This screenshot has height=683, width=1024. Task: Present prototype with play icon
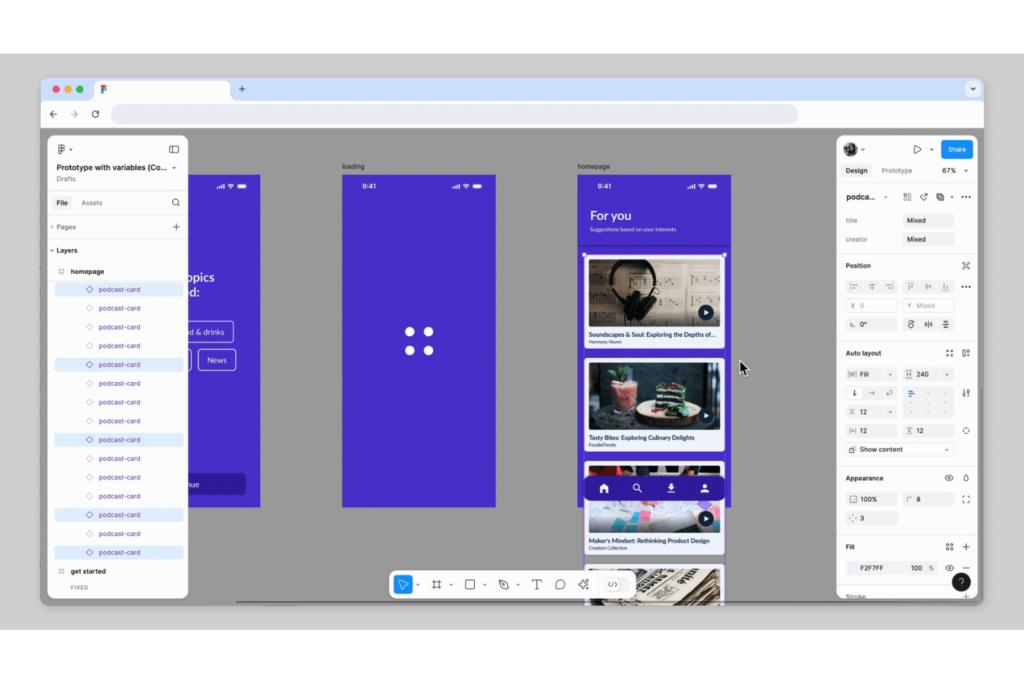click(917, 150)
